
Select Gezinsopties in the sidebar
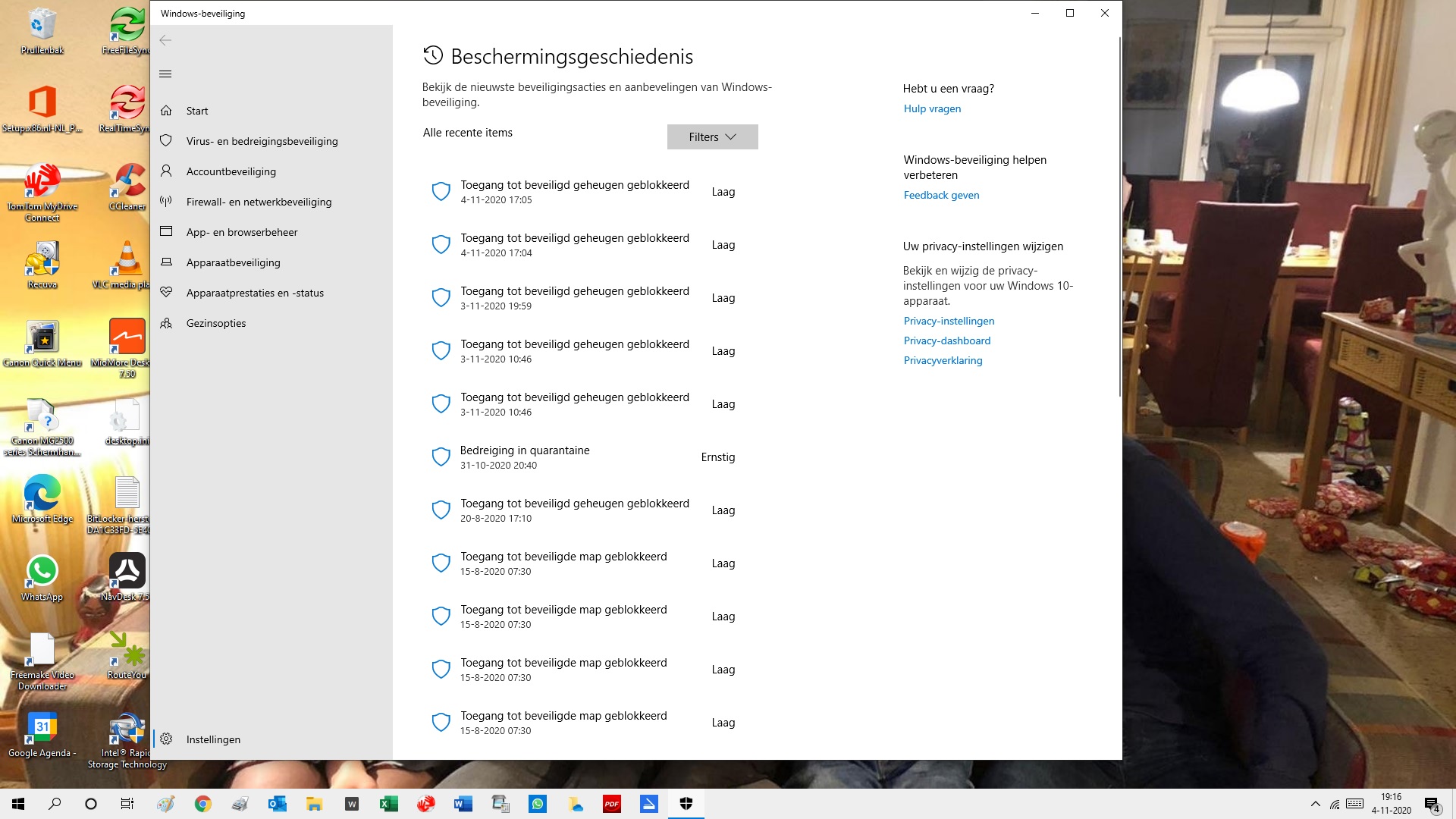216,323
